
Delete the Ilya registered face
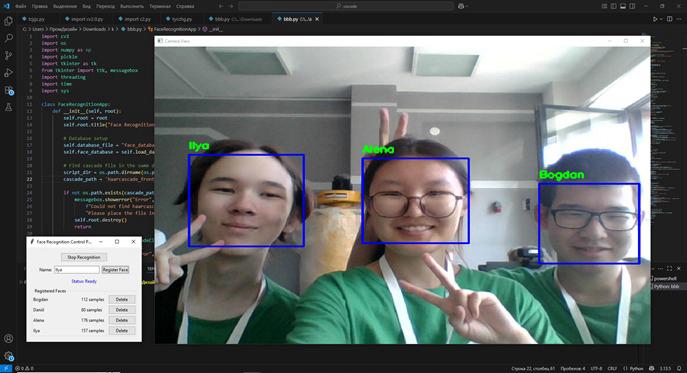coord(122,331)
